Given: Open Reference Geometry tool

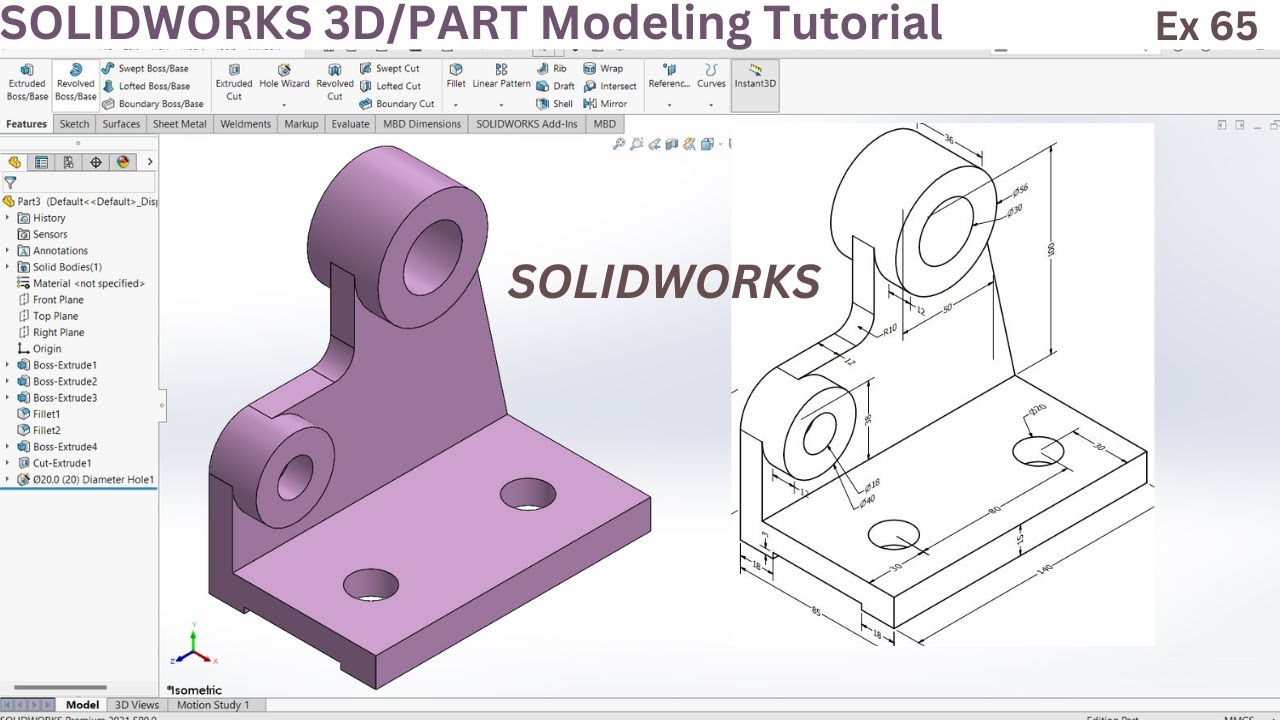Looking at the screenshot, I should (669, 77).
